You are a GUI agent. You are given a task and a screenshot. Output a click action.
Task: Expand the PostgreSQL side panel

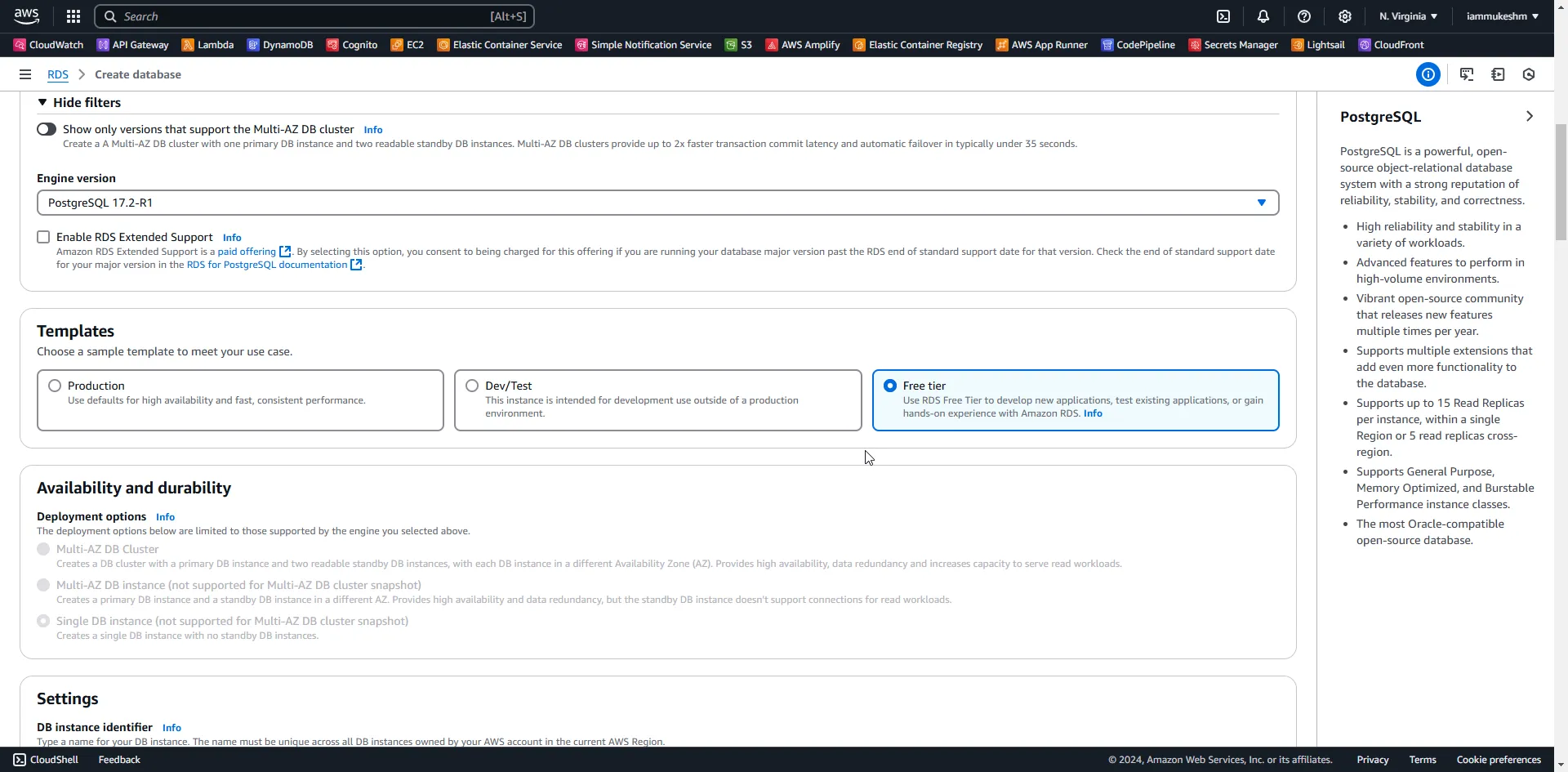1530,116
